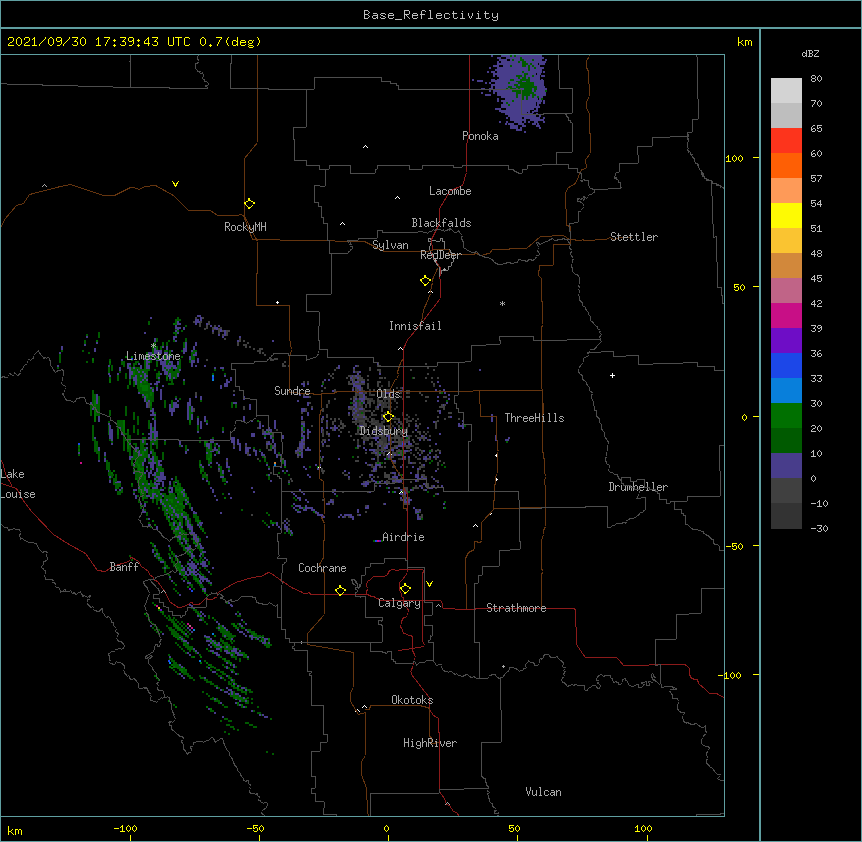Click the Lake Louise label

pyautogui.click(x=16, y=484)
